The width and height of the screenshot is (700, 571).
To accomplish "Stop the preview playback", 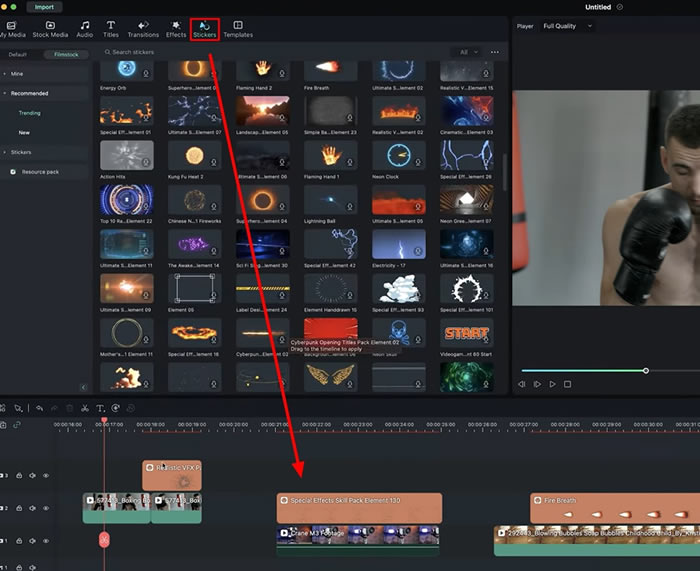I will click(567, 384).
